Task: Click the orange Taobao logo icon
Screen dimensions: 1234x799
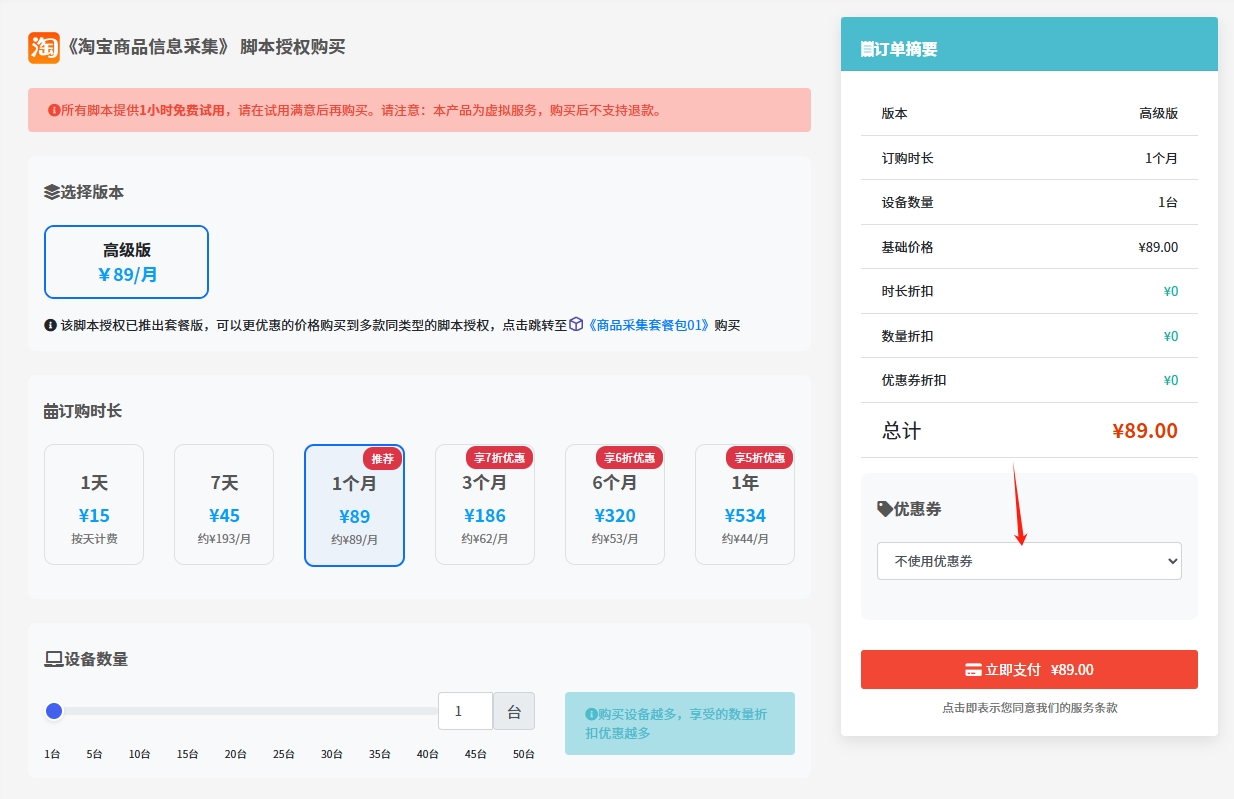Action: pos(44,47)
